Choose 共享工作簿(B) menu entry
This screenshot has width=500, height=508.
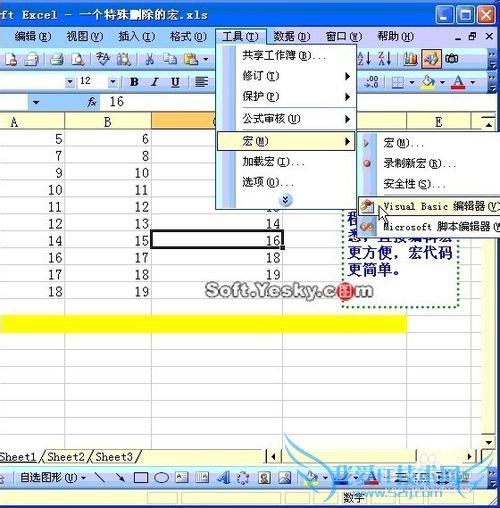[x=286, y=56]
